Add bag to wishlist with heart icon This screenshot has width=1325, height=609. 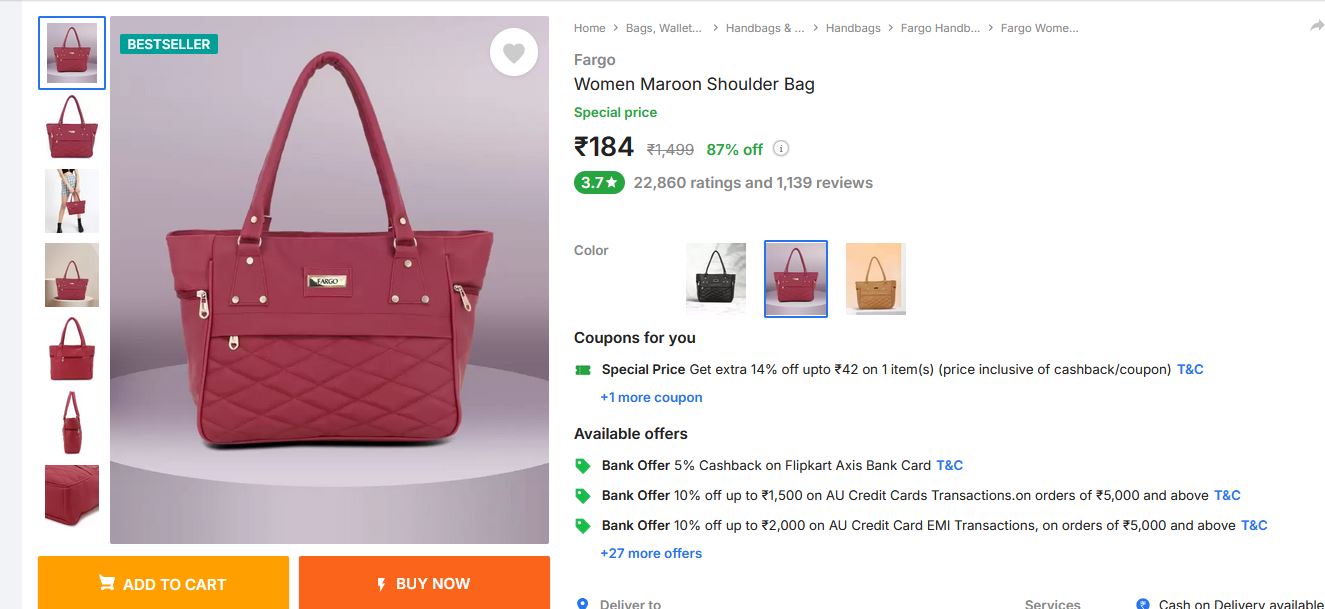pos(513,53)
